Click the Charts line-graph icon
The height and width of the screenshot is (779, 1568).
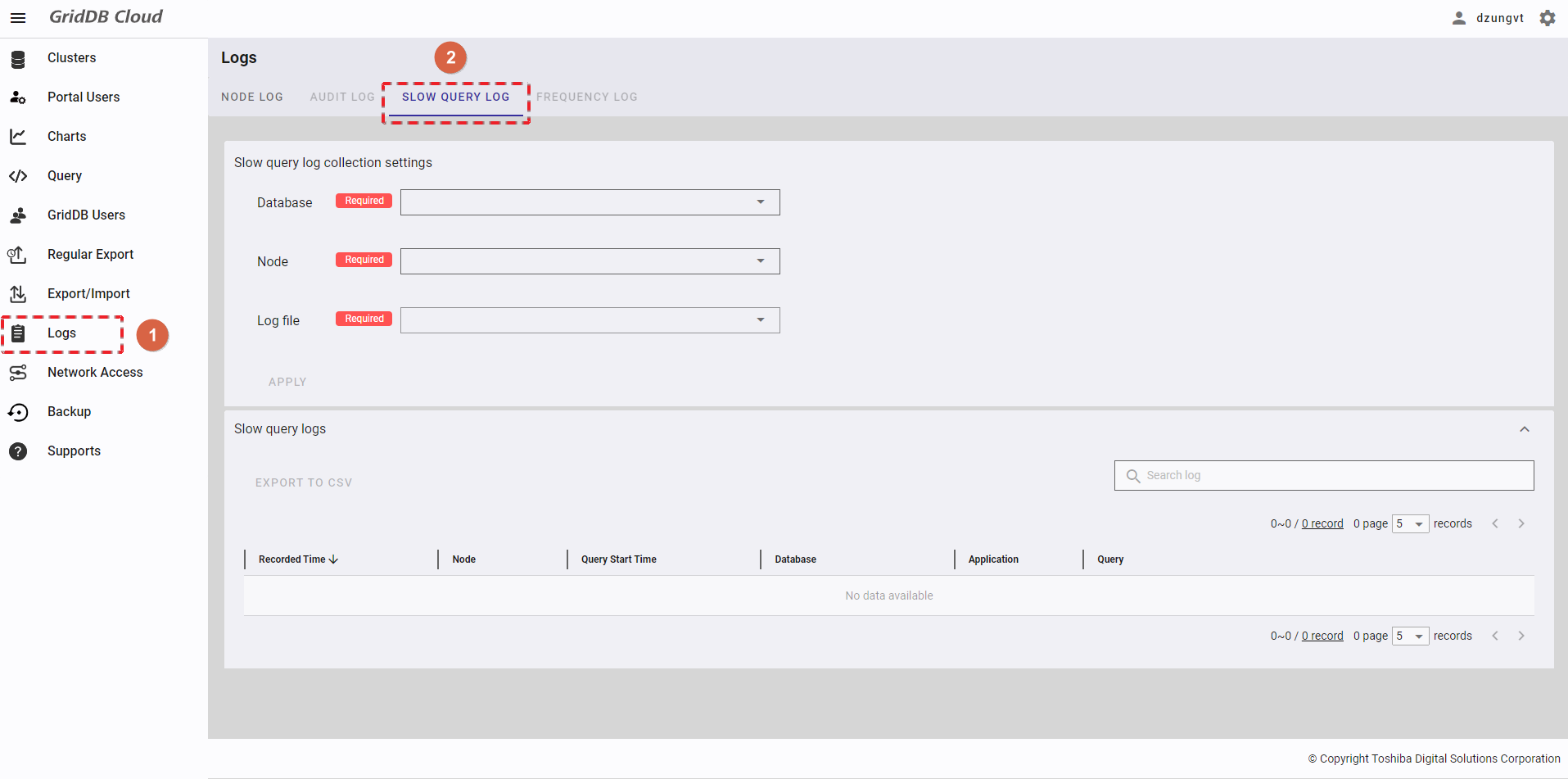(18, 137)
